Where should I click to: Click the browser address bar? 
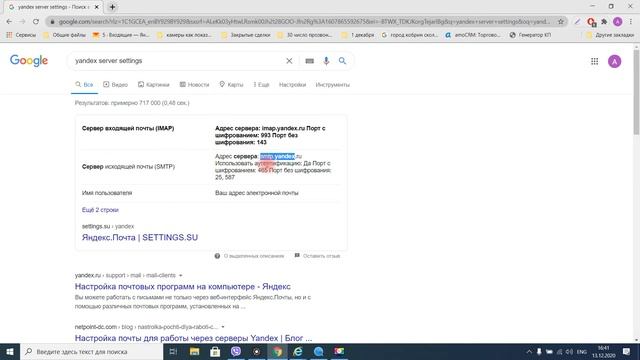click(x=304, y=22)
